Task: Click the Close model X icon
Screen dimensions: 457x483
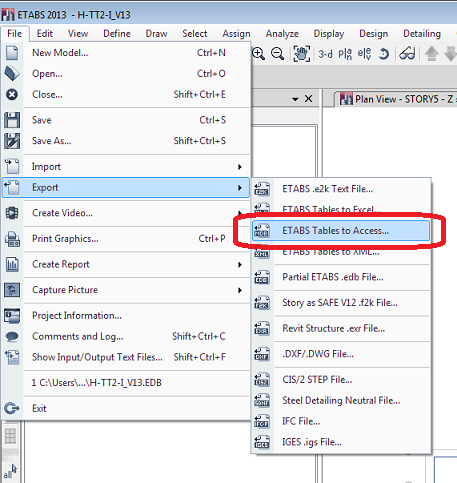Action: pyautogui.click(x=12, y=95)
